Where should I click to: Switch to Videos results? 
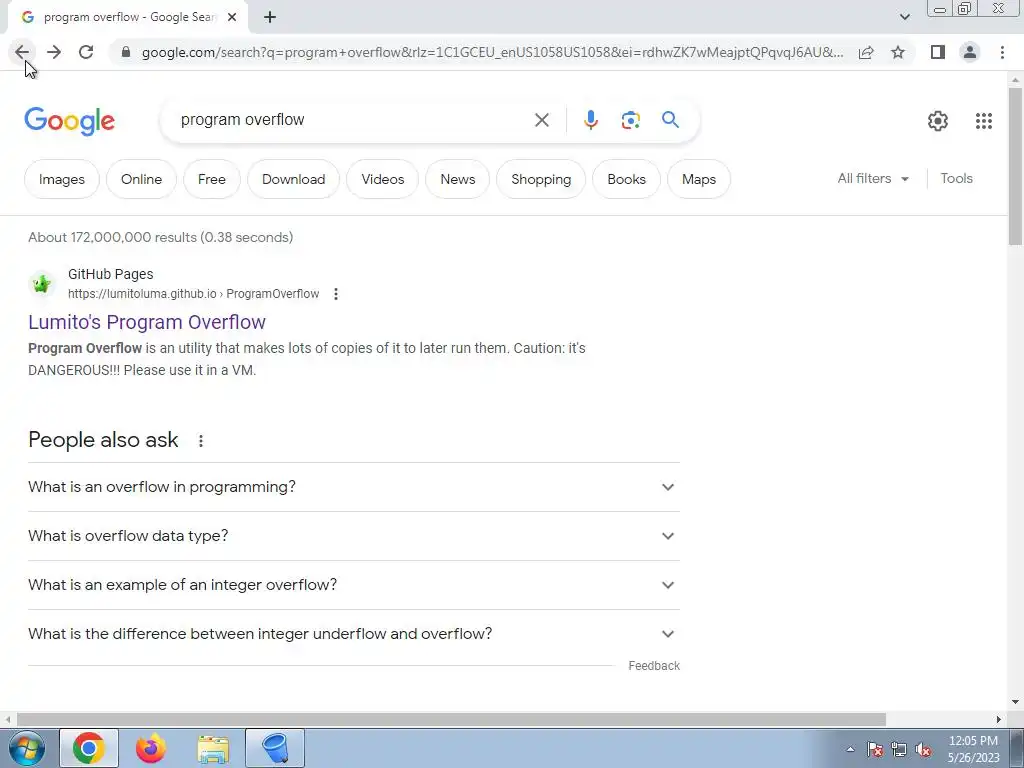[382, 179]
